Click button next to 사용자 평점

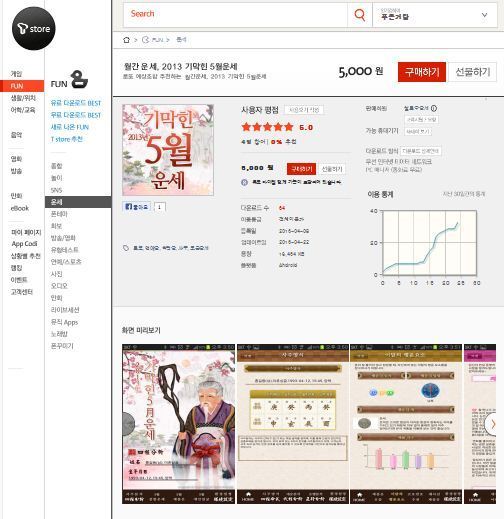[304, 110]
